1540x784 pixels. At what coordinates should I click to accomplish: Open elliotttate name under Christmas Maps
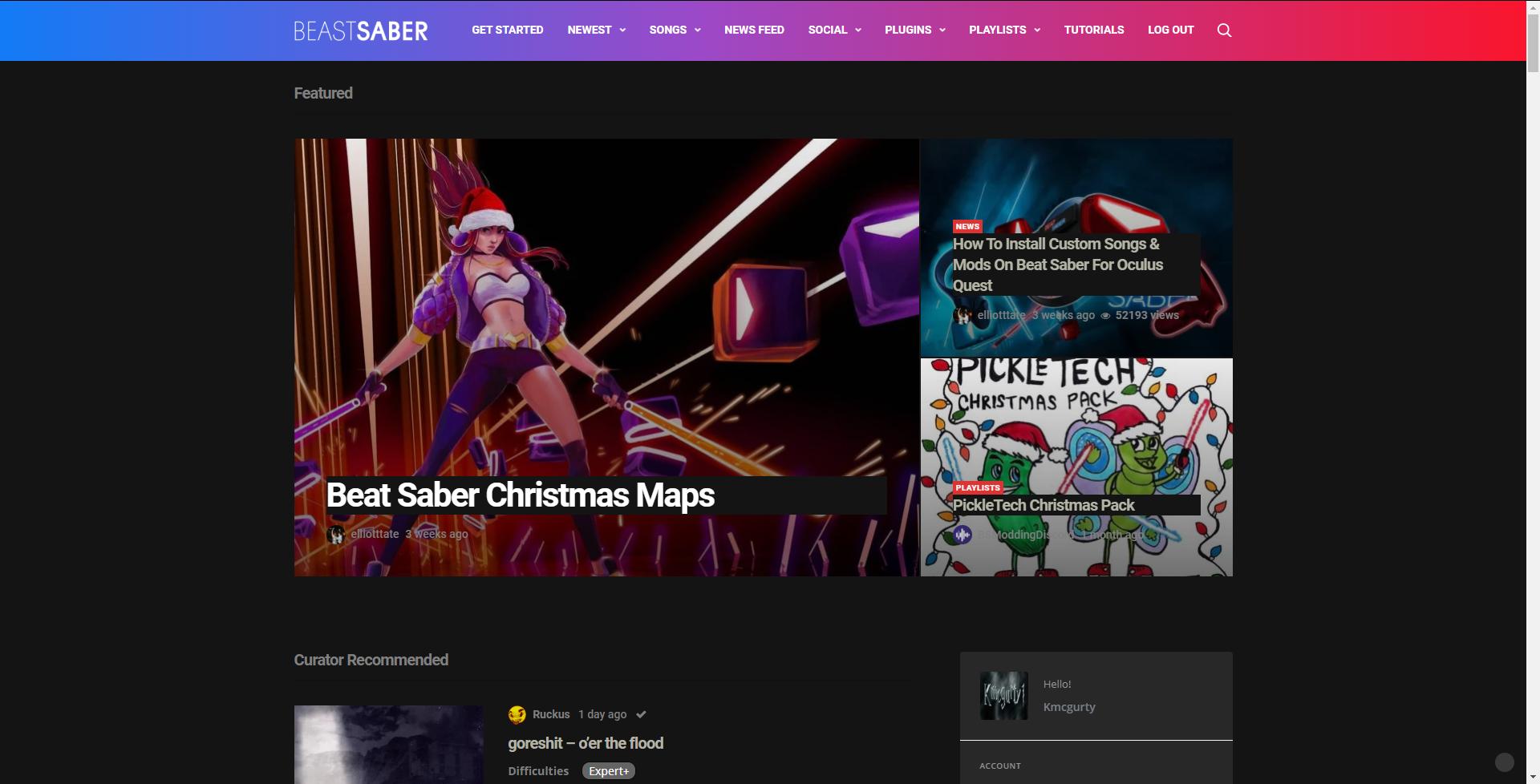click(375, 535)
